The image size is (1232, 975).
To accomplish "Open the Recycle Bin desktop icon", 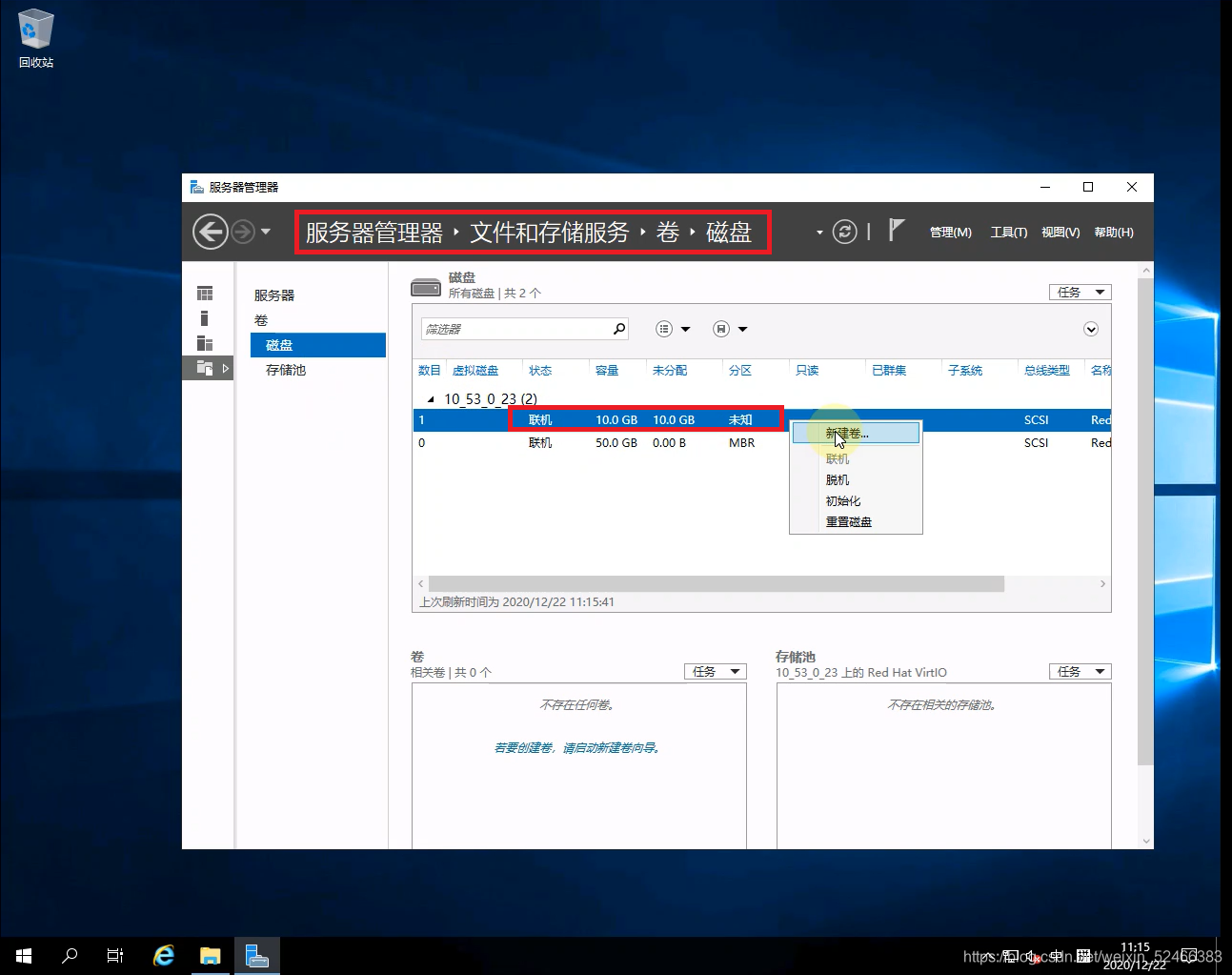I will click(x=36, y=39).
